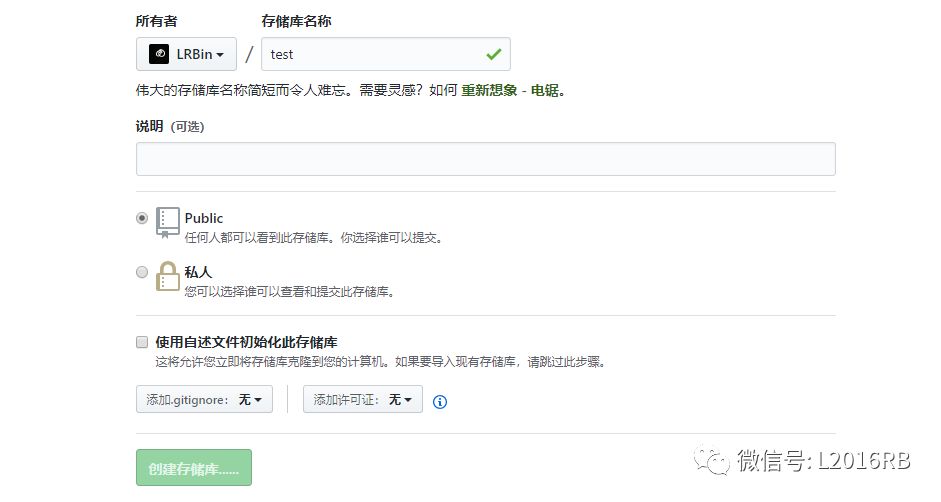This screenshot has width=941, height=502.
Task: Click text 您可以选择谁可以查看和提交此存储库
Action: pos(289,292)
